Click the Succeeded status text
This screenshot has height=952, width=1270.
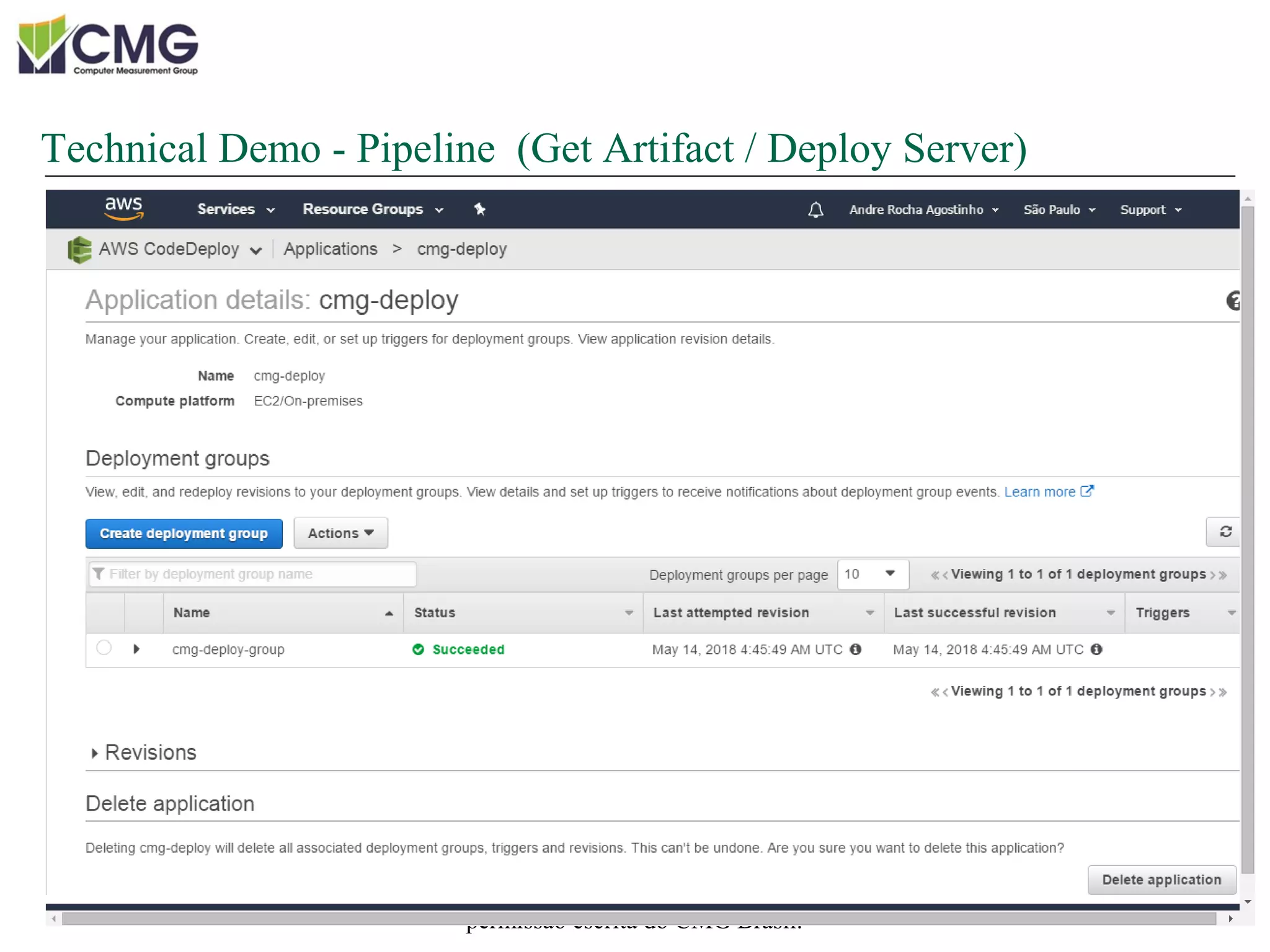pos(468,650)
